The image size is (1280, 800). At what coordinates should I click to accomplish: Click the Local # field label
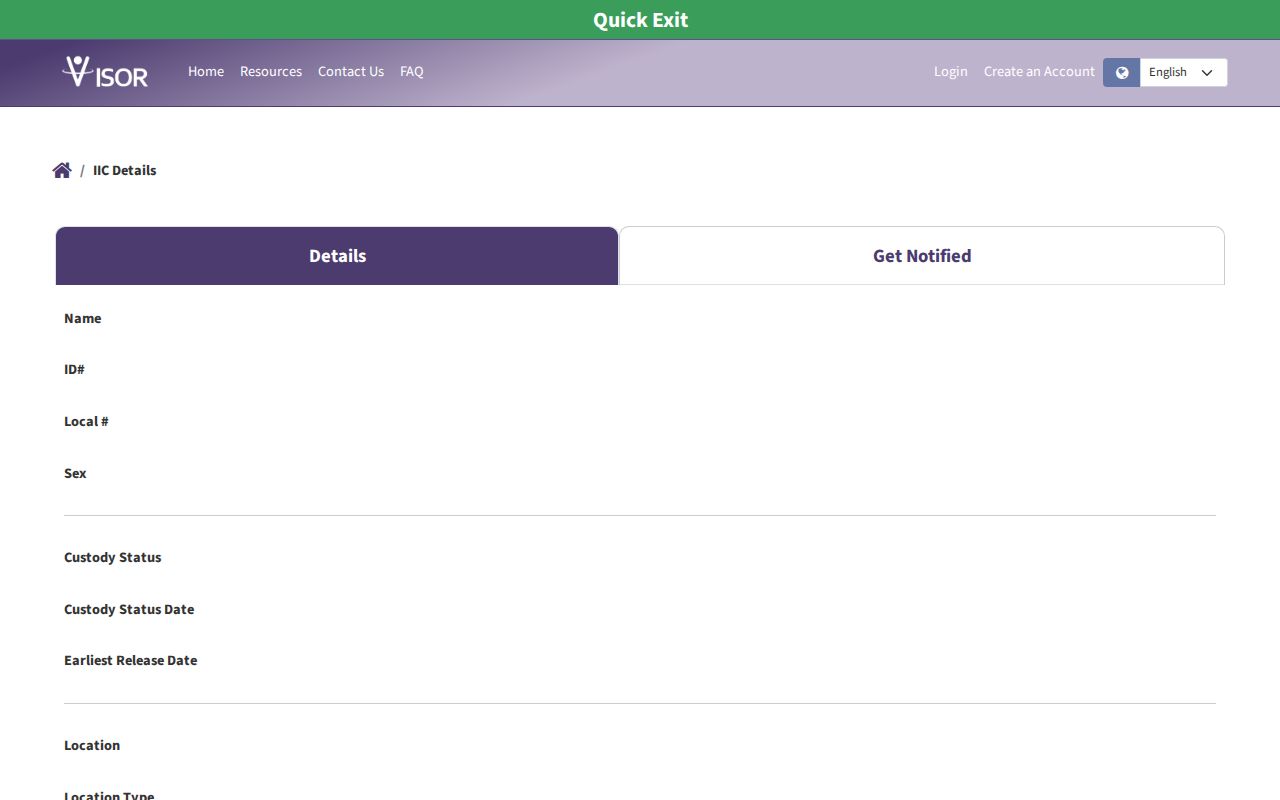tap(86, 421)
